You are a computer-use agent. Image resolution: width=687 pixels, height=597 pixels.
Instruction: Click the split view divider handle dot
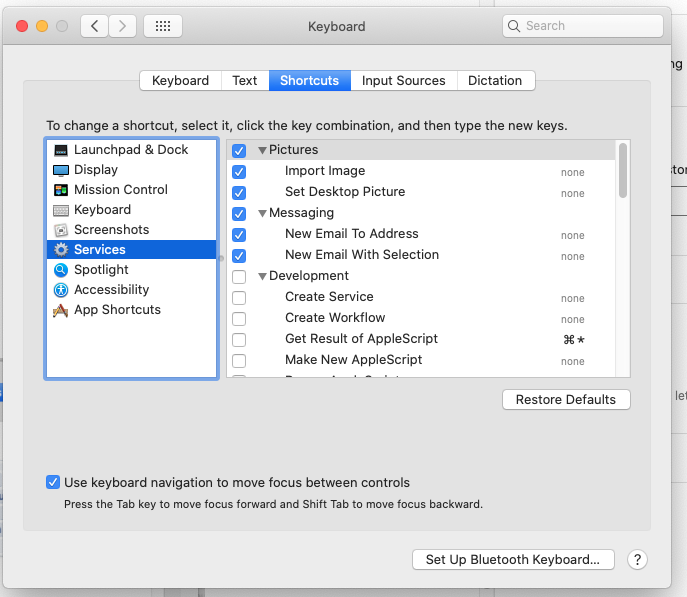(x=221, y=258)
